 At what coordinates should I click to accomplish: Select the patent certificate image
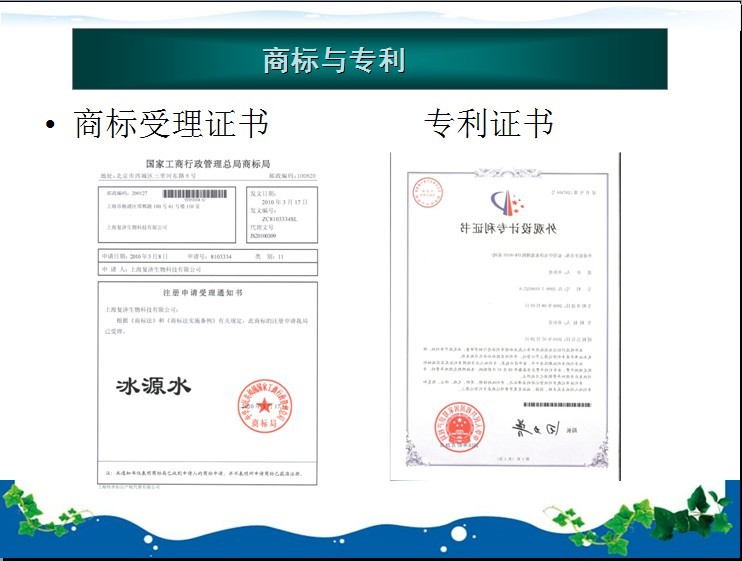pos(505,316)
